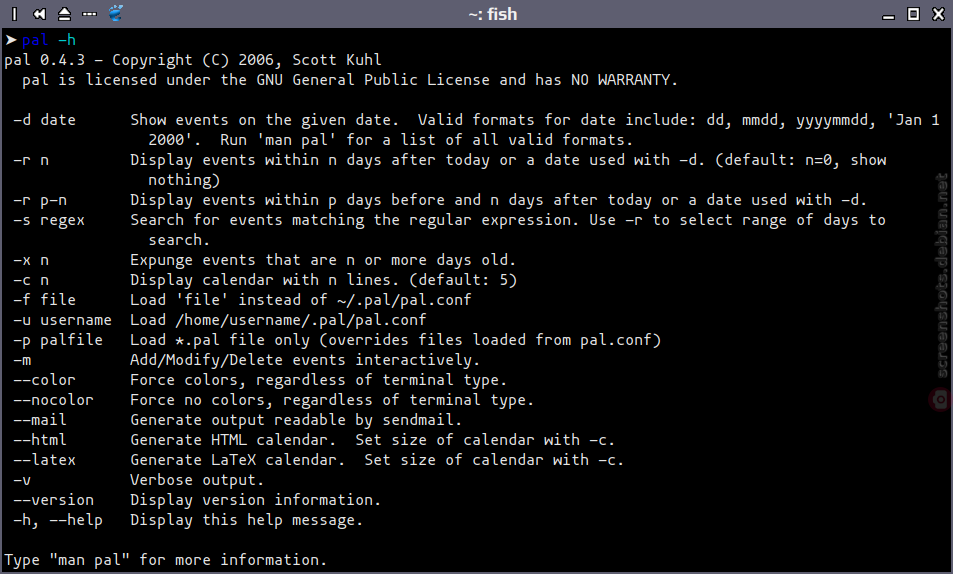The width and height of the screenshot is (953, 574).
Task: Click the 'pal 0.4.3' copyright line
Action: pos(193,60)
